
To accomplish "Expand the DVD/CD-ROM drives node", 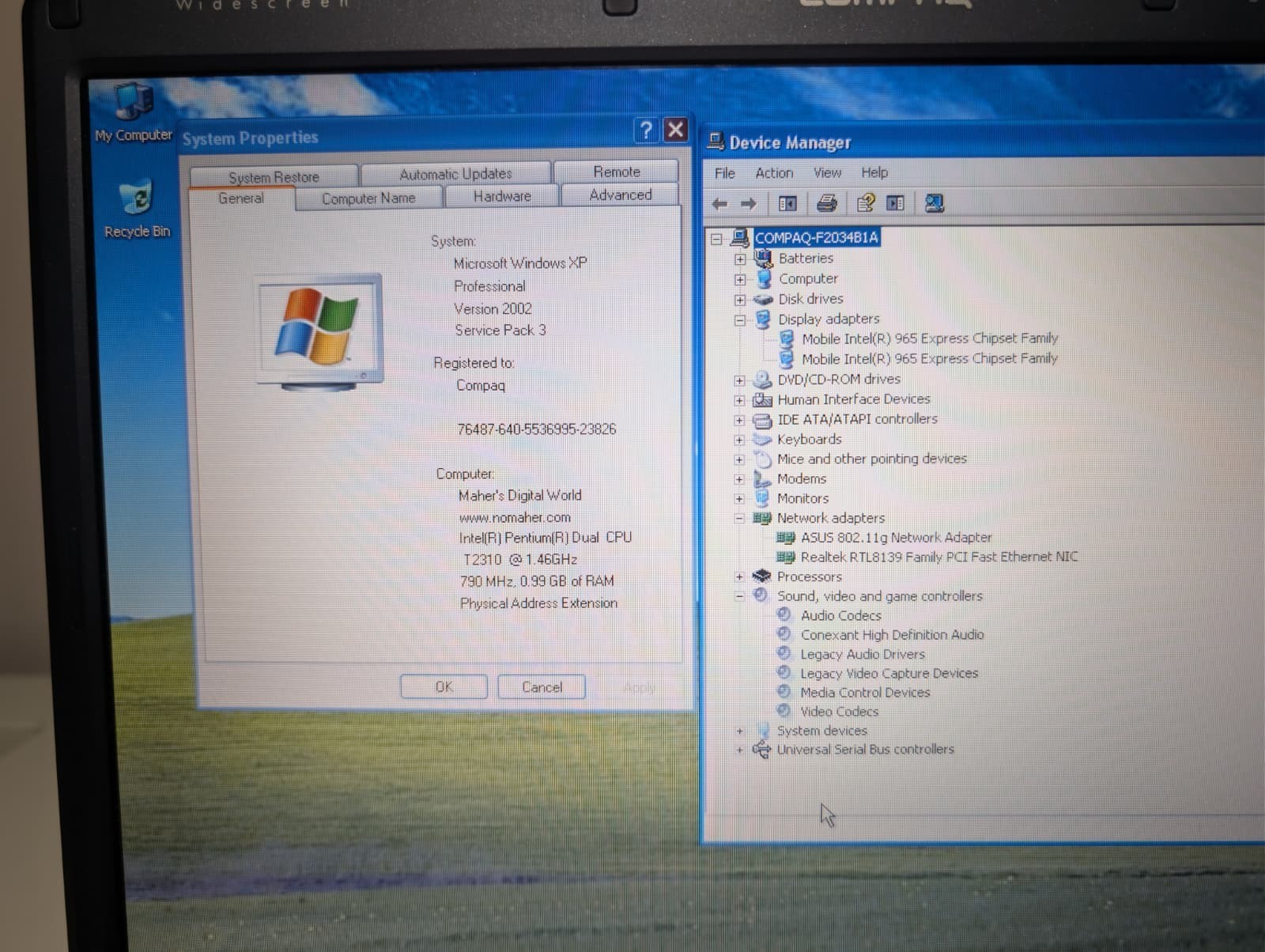I will (x=740, y=380).
